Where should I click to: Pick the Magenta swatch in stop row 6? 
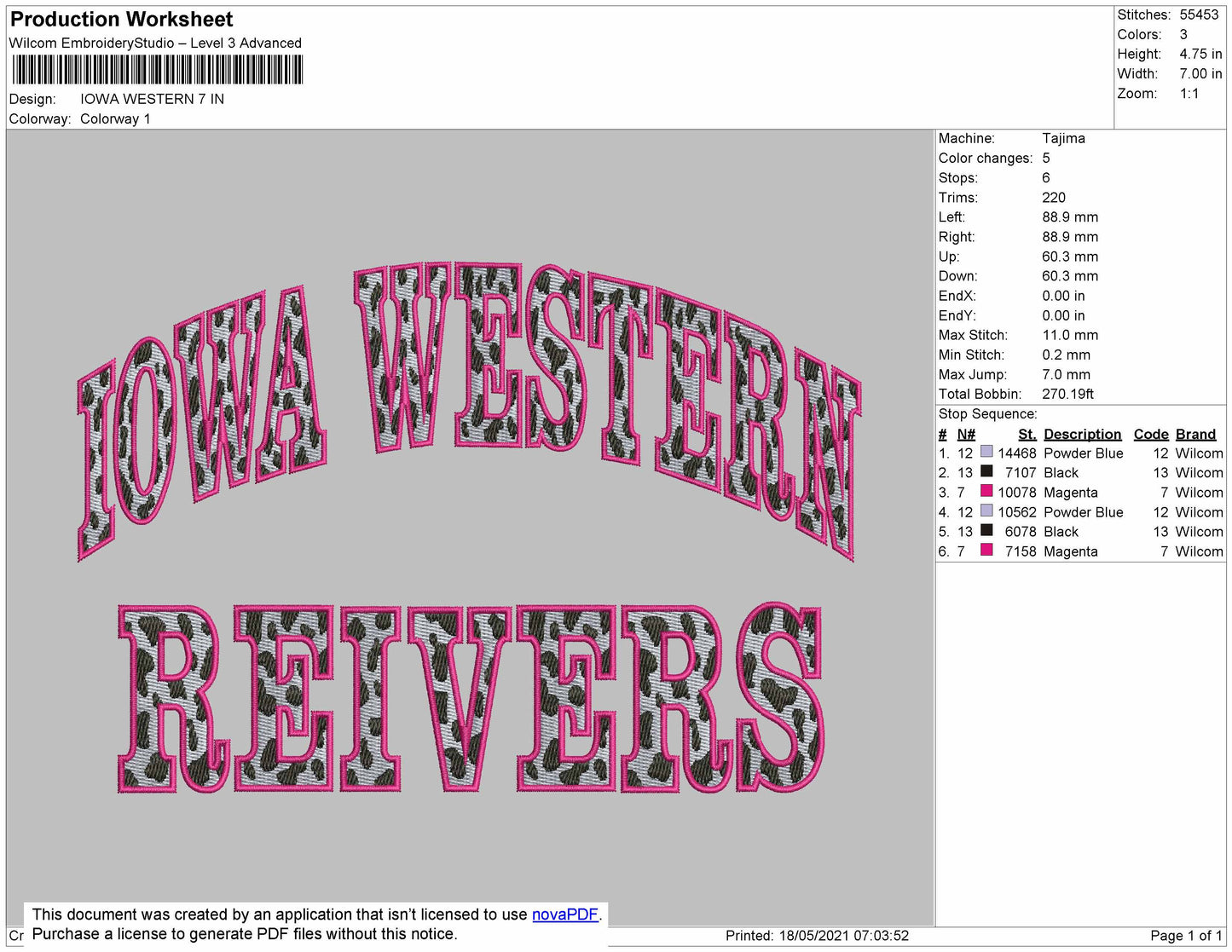pos(986,550)
